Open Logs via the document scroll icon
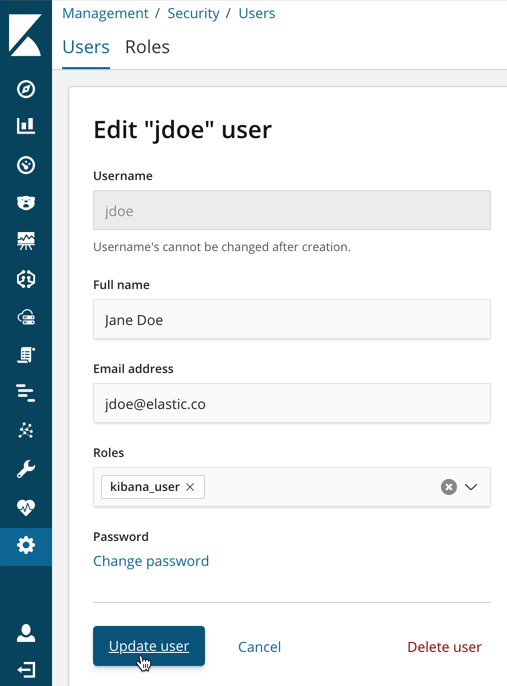 tap(26, 355)
